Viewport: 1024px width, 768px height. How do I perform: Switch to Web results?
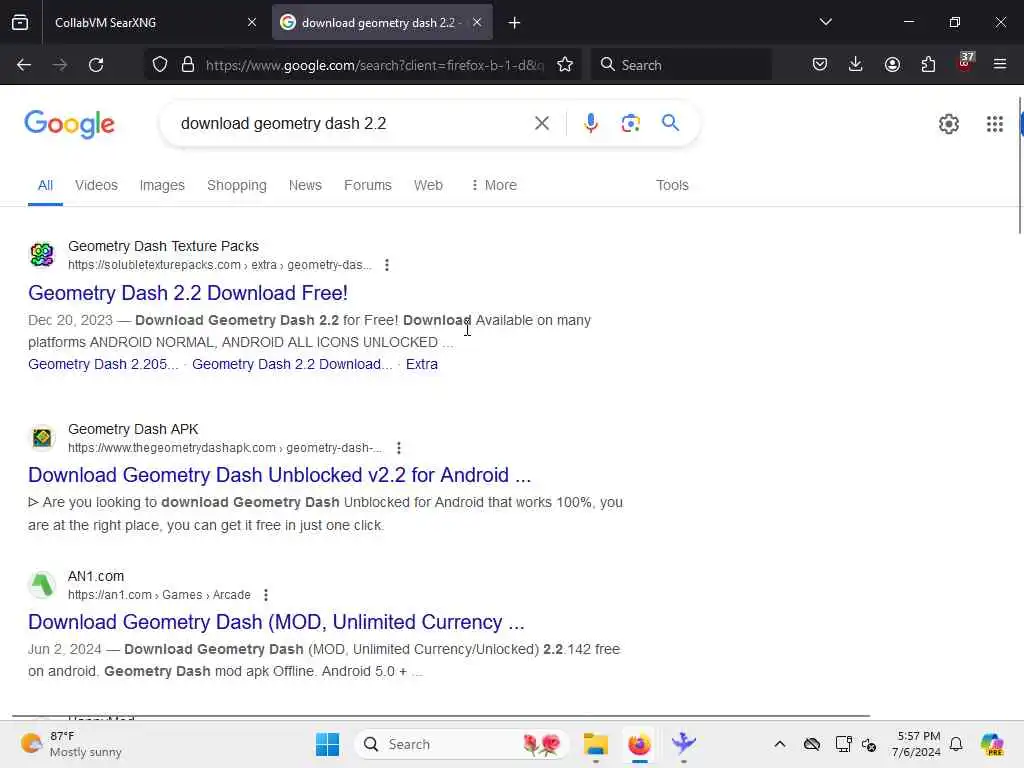428,185
